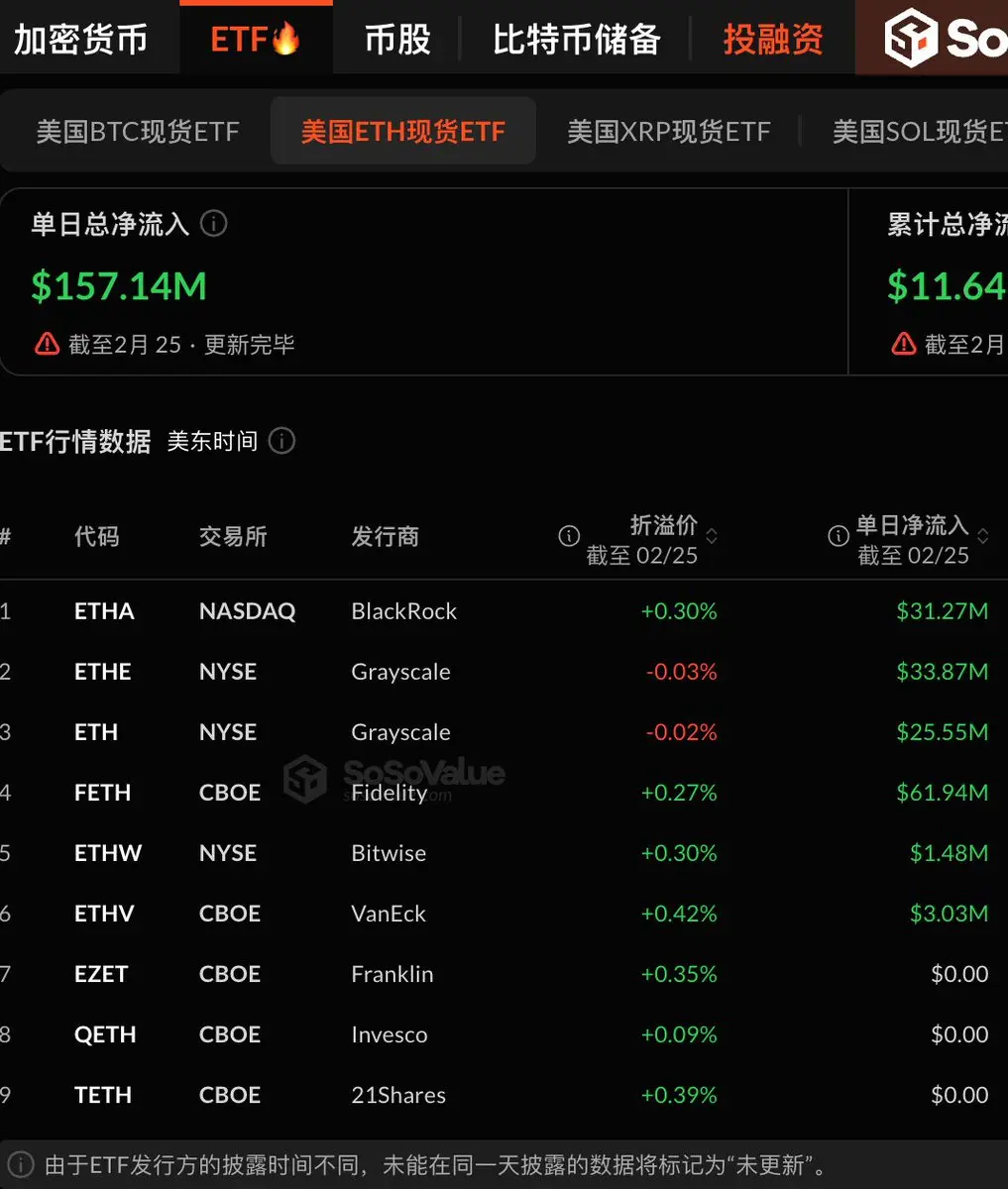This screenshot has width=1008, height=1189.
Task: Select the 美国SOL现货ETF sub-tab
Action: [x=920, y=132]
